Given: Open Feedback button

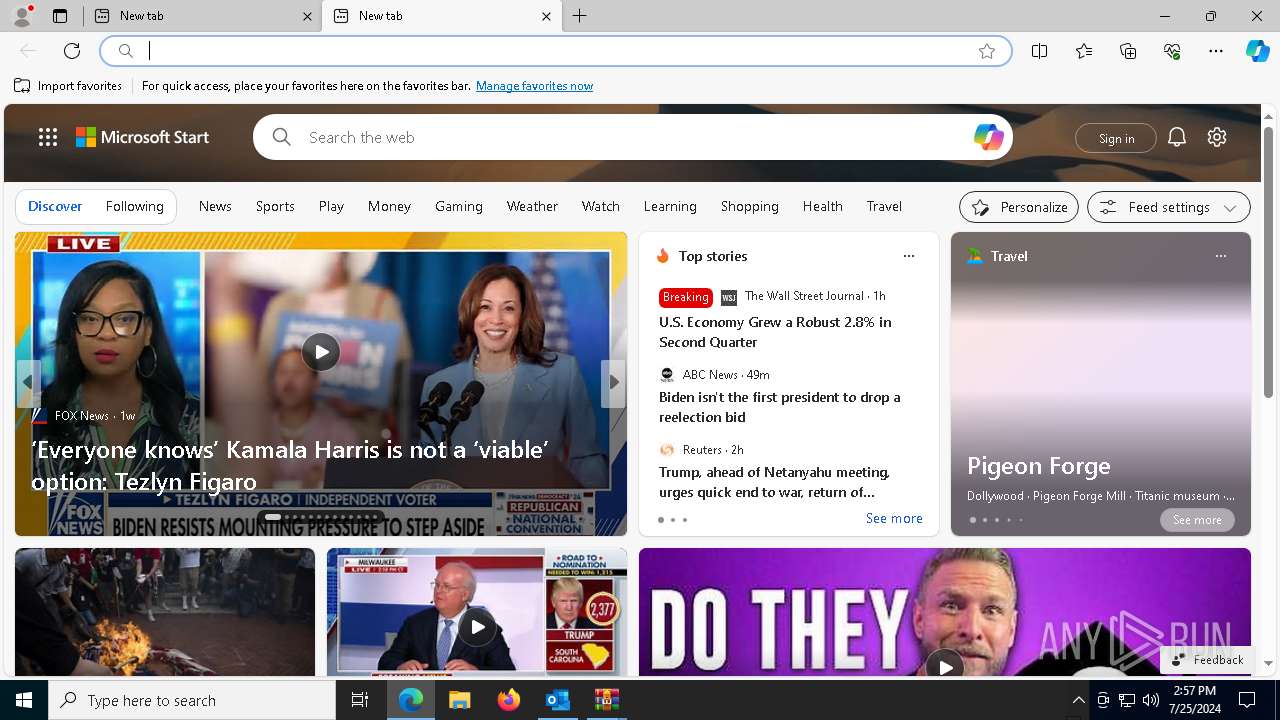Looking at the screenshot, I should 1207,660.
